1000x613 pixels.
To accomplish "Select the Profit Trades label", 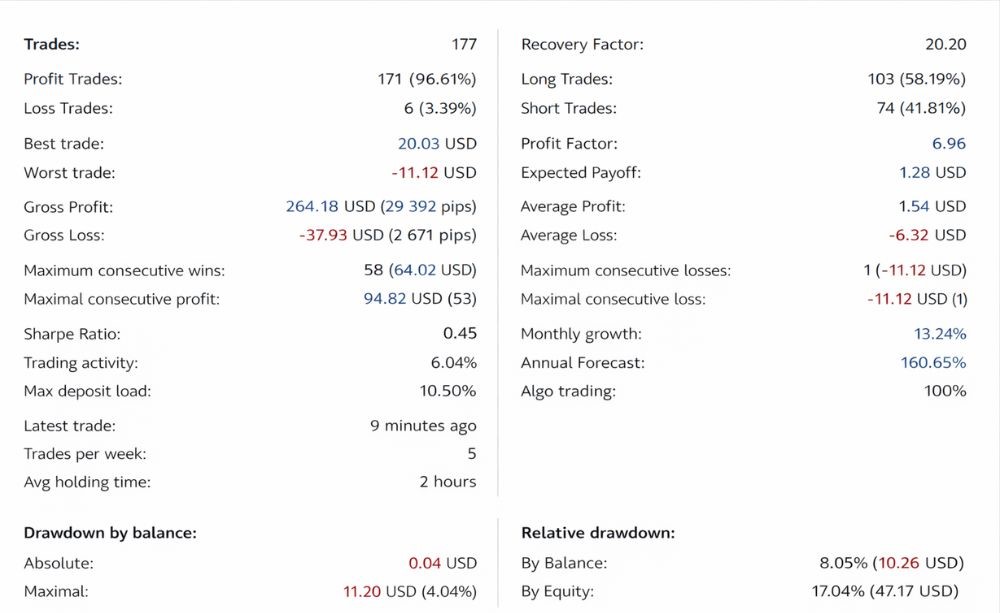I will point(73,79).
